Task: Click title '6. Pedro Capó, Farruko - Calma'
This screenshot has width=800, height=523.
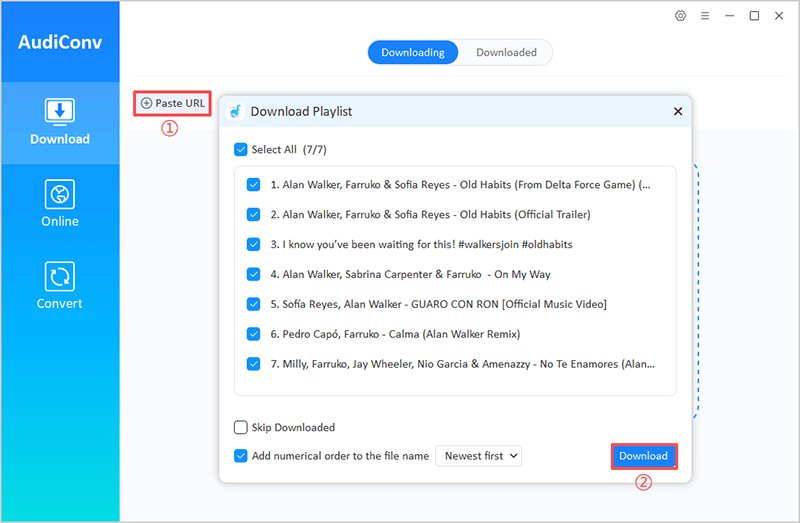Action: click(x=395, y=334)
